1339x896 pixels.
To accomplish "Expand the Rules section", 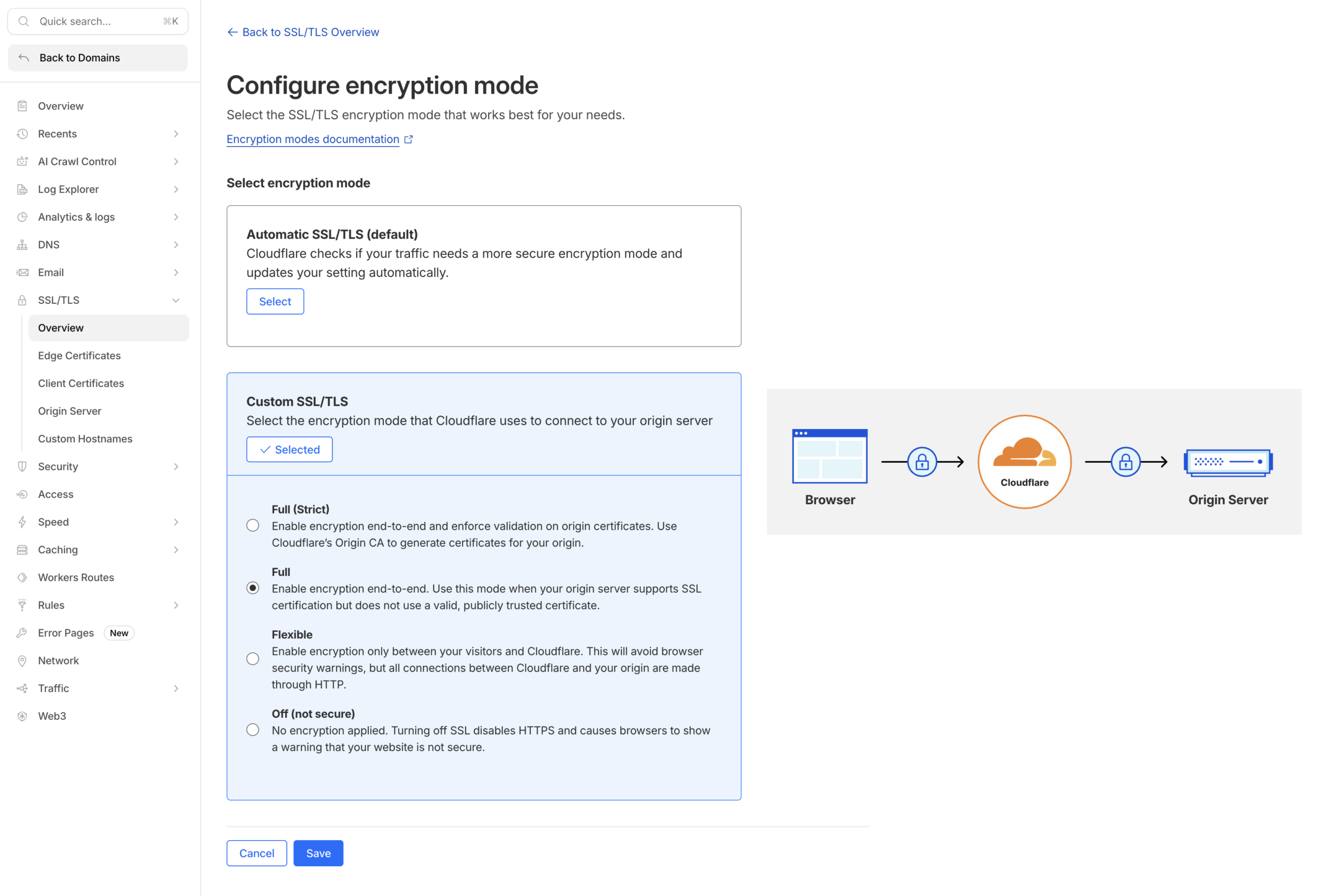I will (x=175, y=605).
